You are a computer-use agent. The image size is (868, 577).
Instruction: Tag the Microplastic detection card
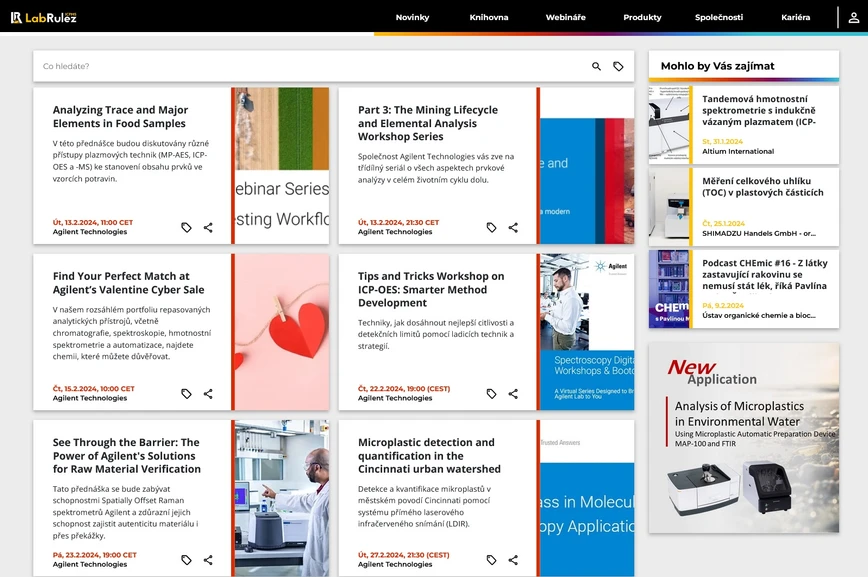pos(492,560)
